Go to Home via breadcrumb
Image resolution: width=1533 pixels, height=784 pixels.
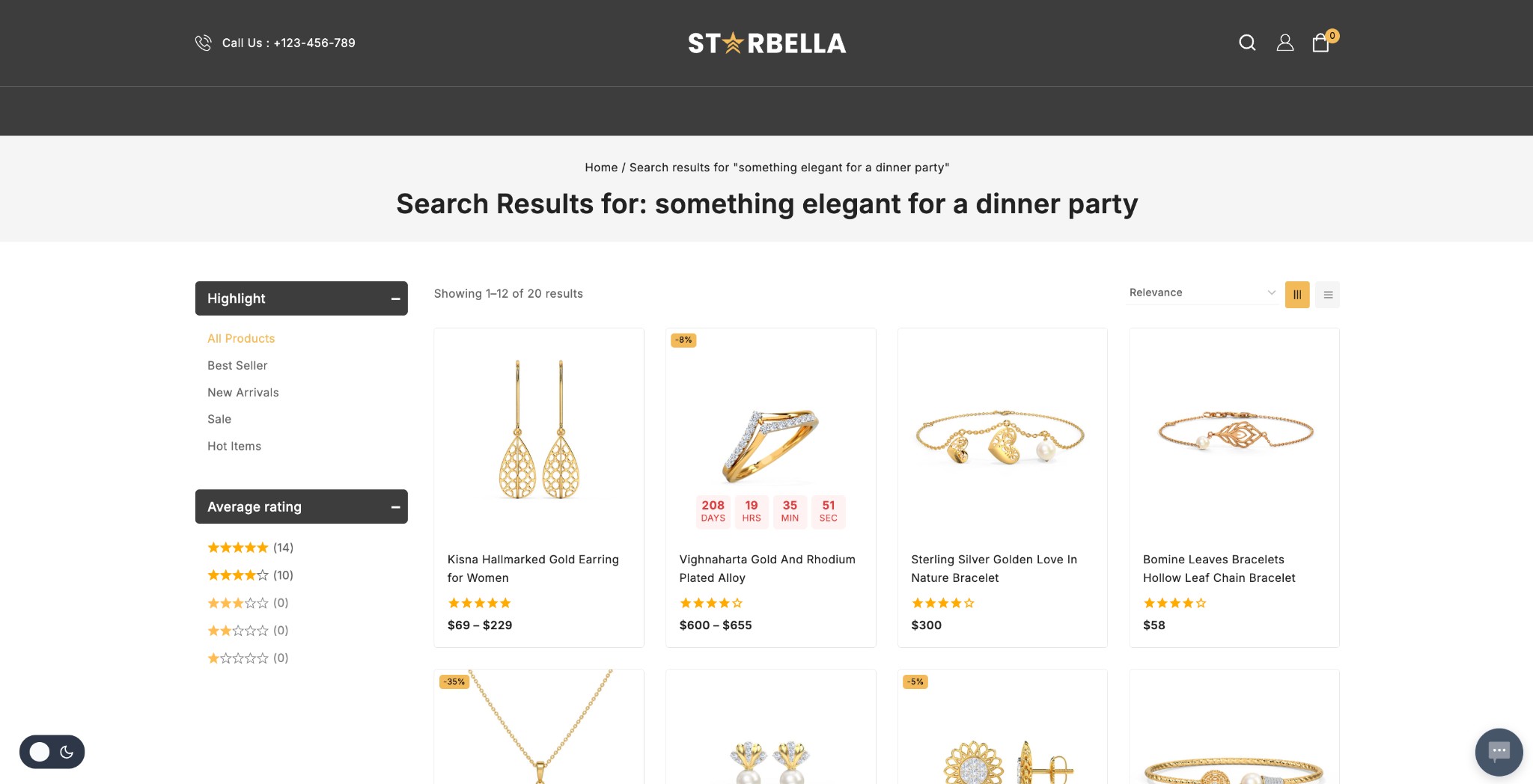601,168
